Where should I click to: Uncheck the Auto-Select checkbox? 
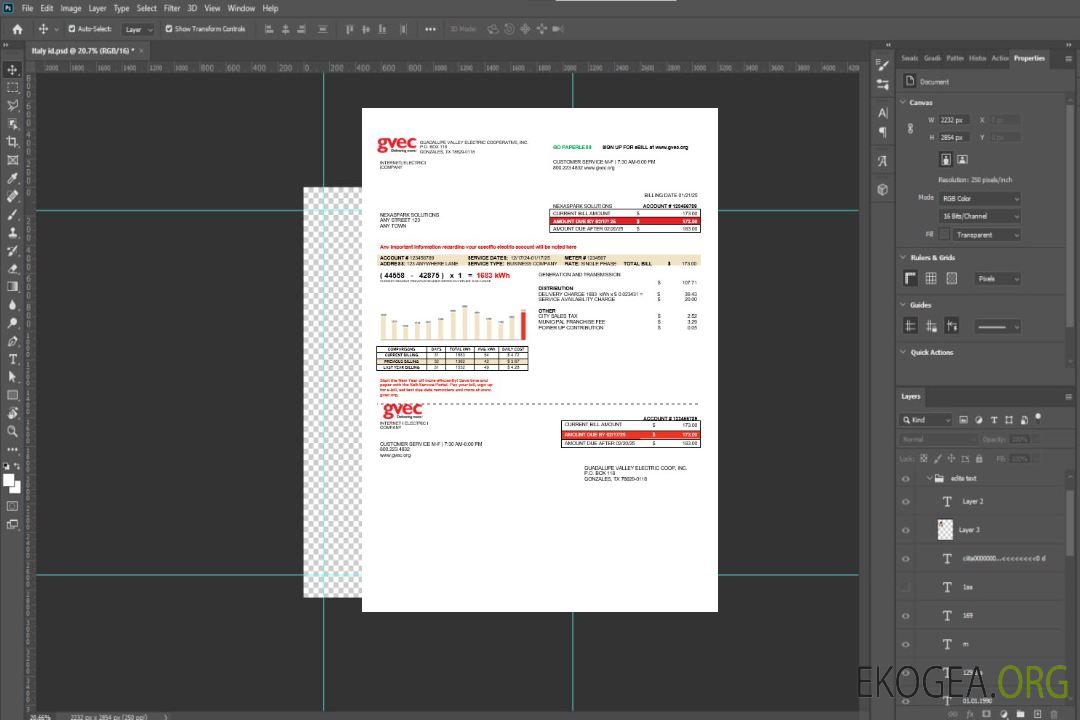[72, 29]
